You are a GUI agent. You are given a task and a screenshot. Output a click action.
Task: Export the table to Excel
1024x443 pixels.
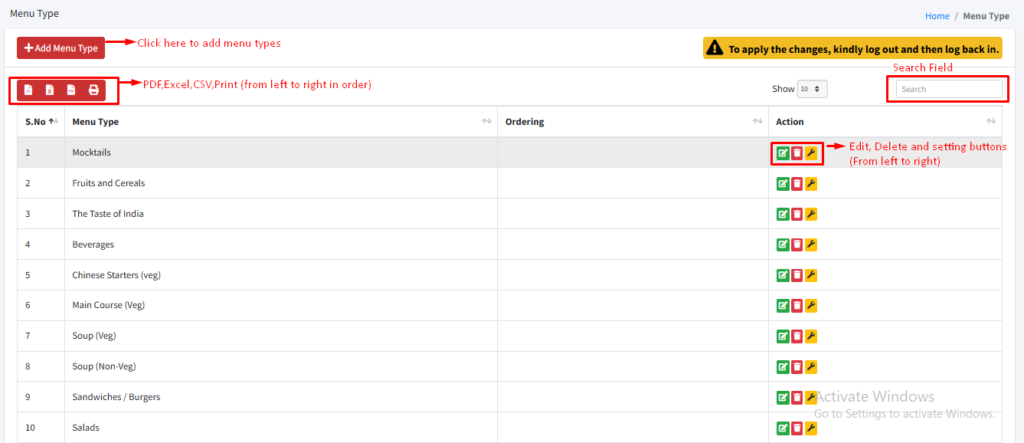click(50, 91)
